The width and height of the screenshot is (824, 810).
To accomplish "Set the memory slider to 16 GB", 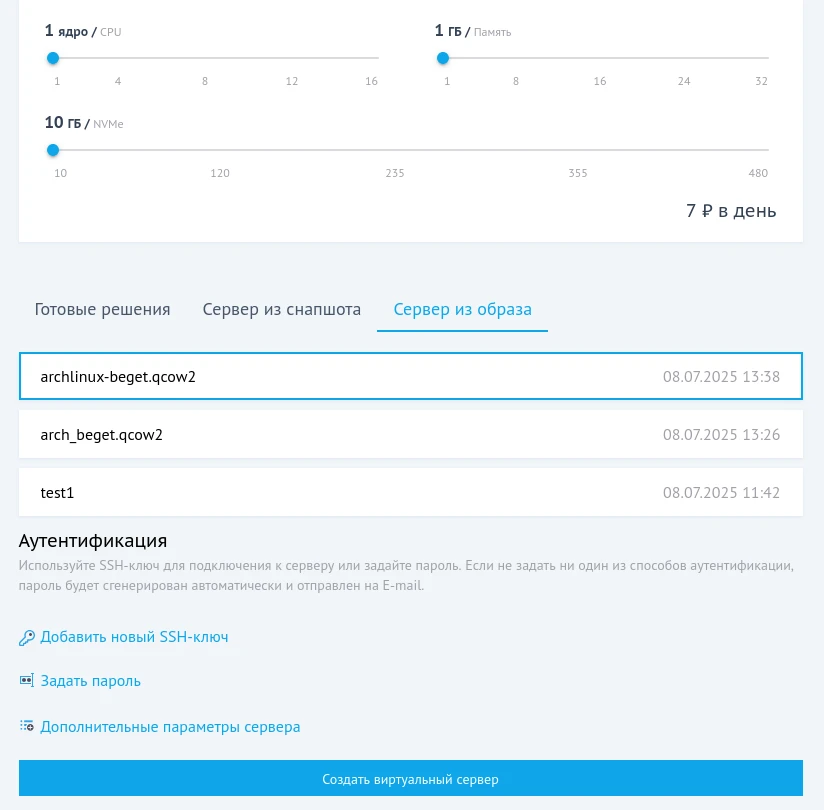I will (600, 58).
